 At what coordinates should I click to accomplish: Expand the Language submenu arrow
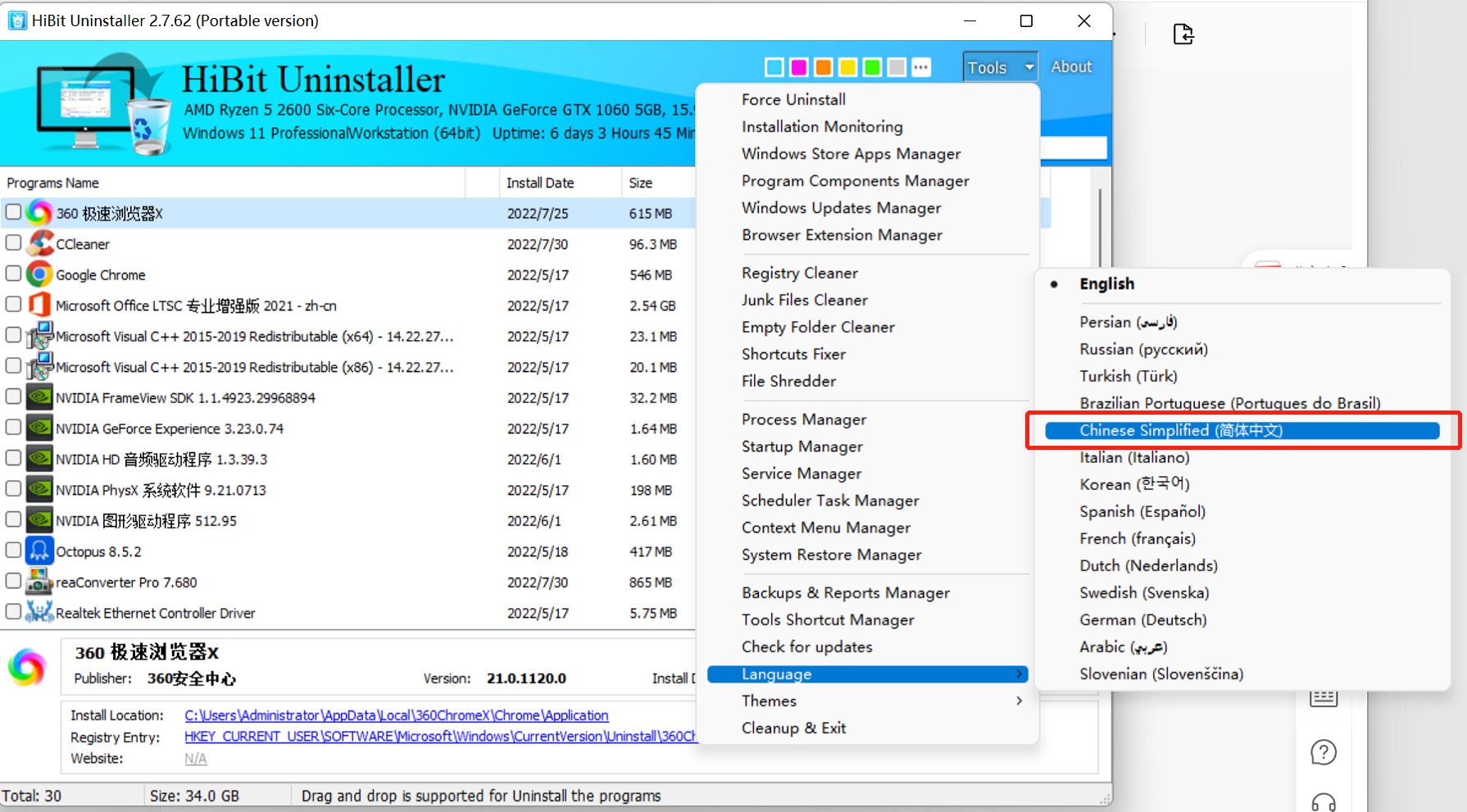pyautogui.click(x=1019, y=674)
